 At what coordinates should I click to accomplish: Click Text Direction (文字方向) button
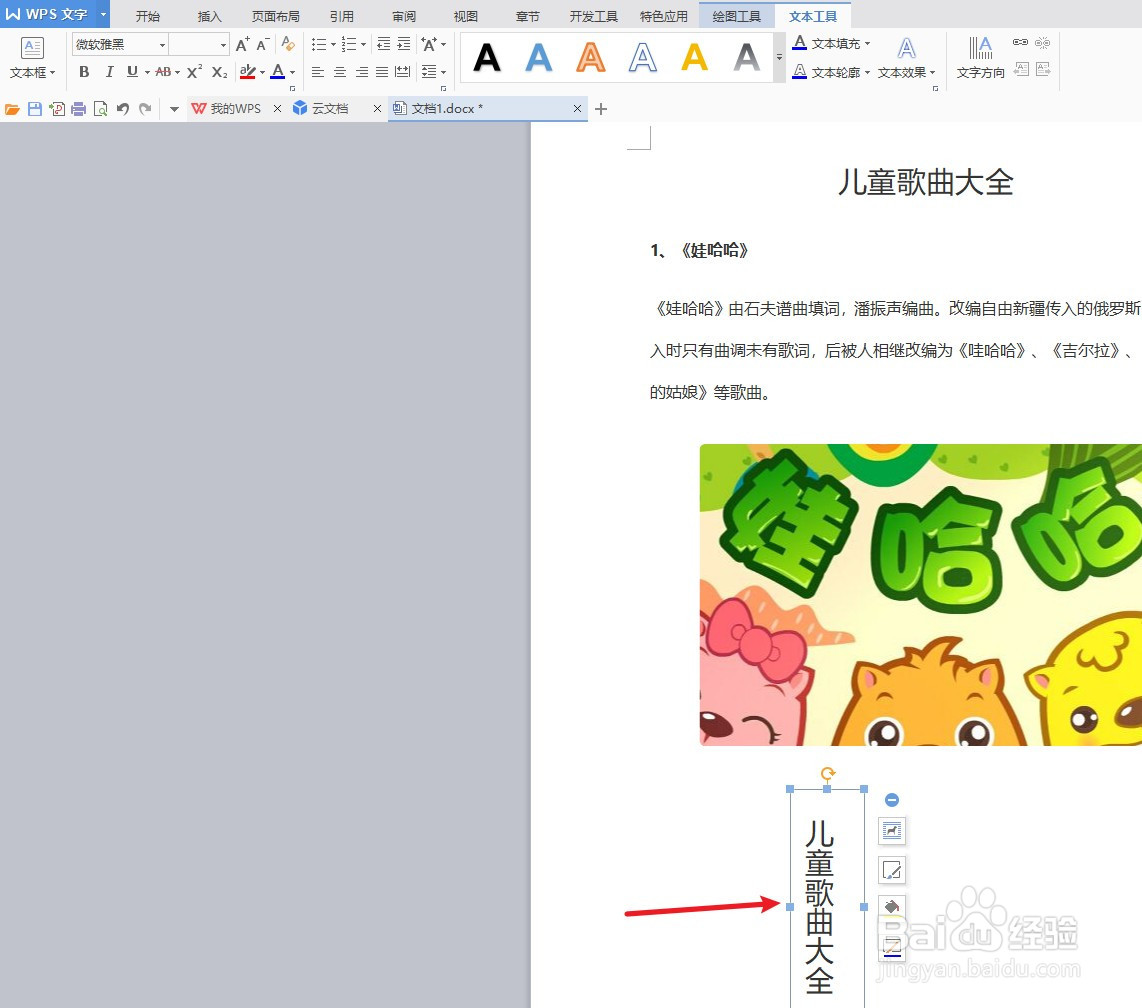(980, 58)
